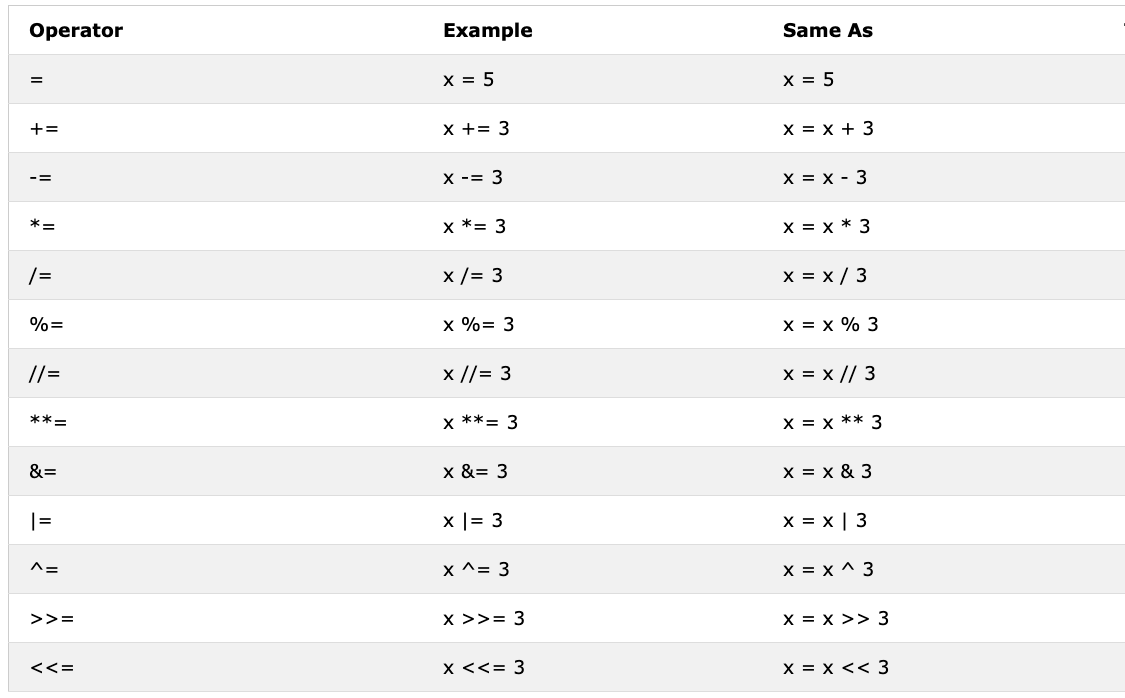
Task: Click the x = x % 3 cell
Action: [x=831, y=324]
